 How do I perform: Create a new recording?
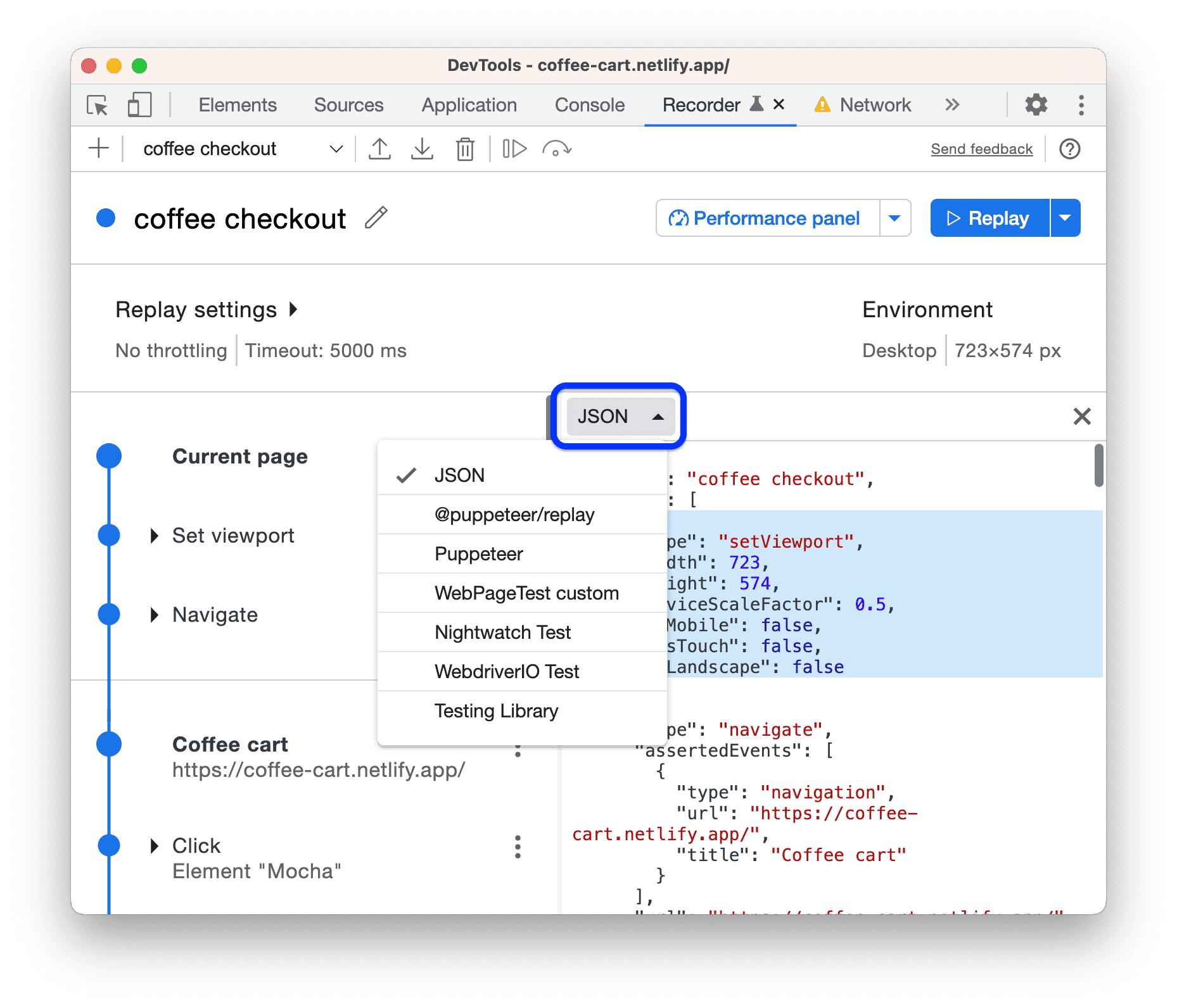(98, 149)
